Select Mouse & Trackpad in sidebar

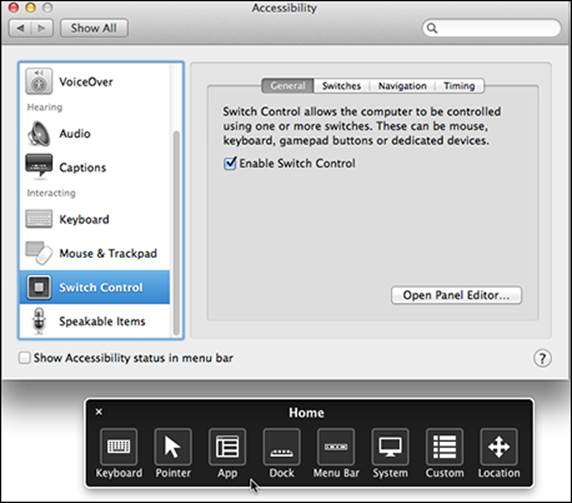pyautogui.click(x=94, y=253)
